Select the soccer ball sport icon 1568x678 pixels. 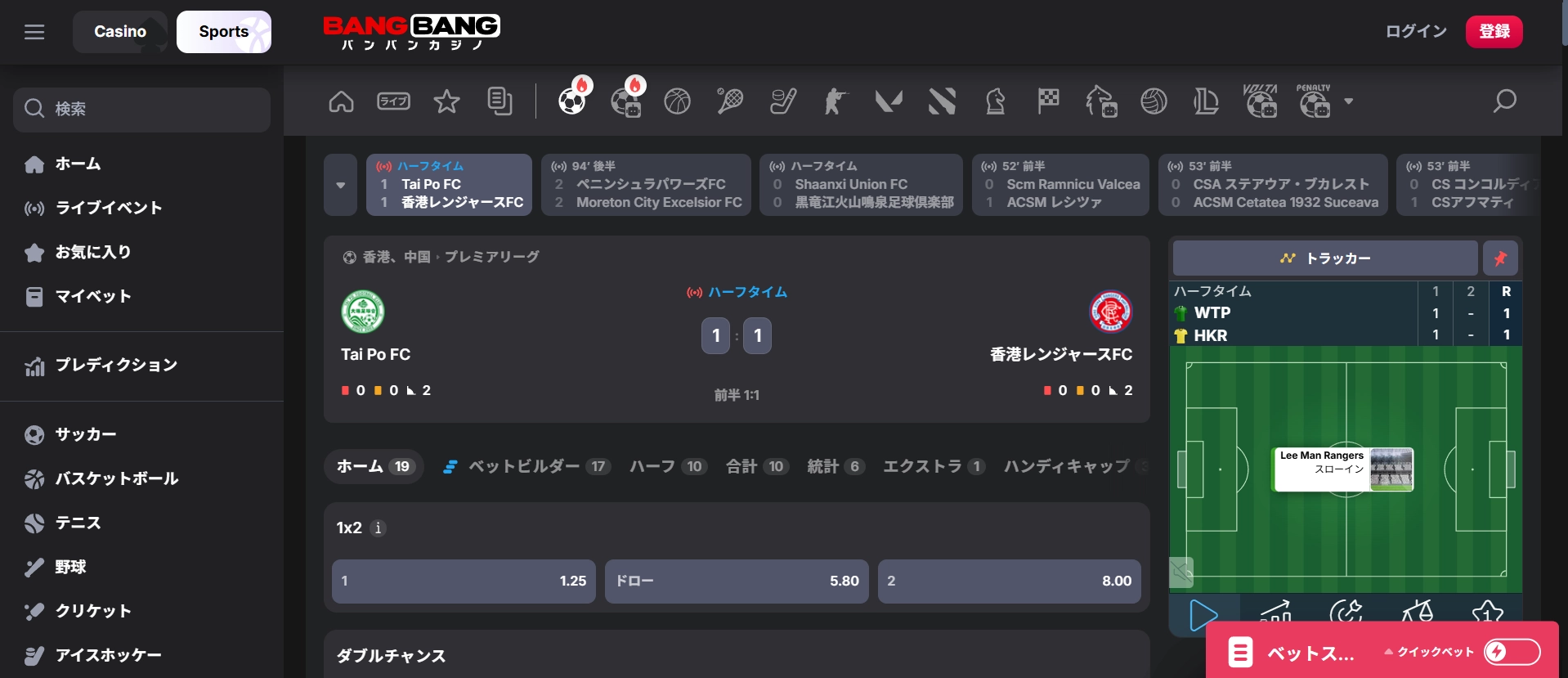[x=572, y=101]
